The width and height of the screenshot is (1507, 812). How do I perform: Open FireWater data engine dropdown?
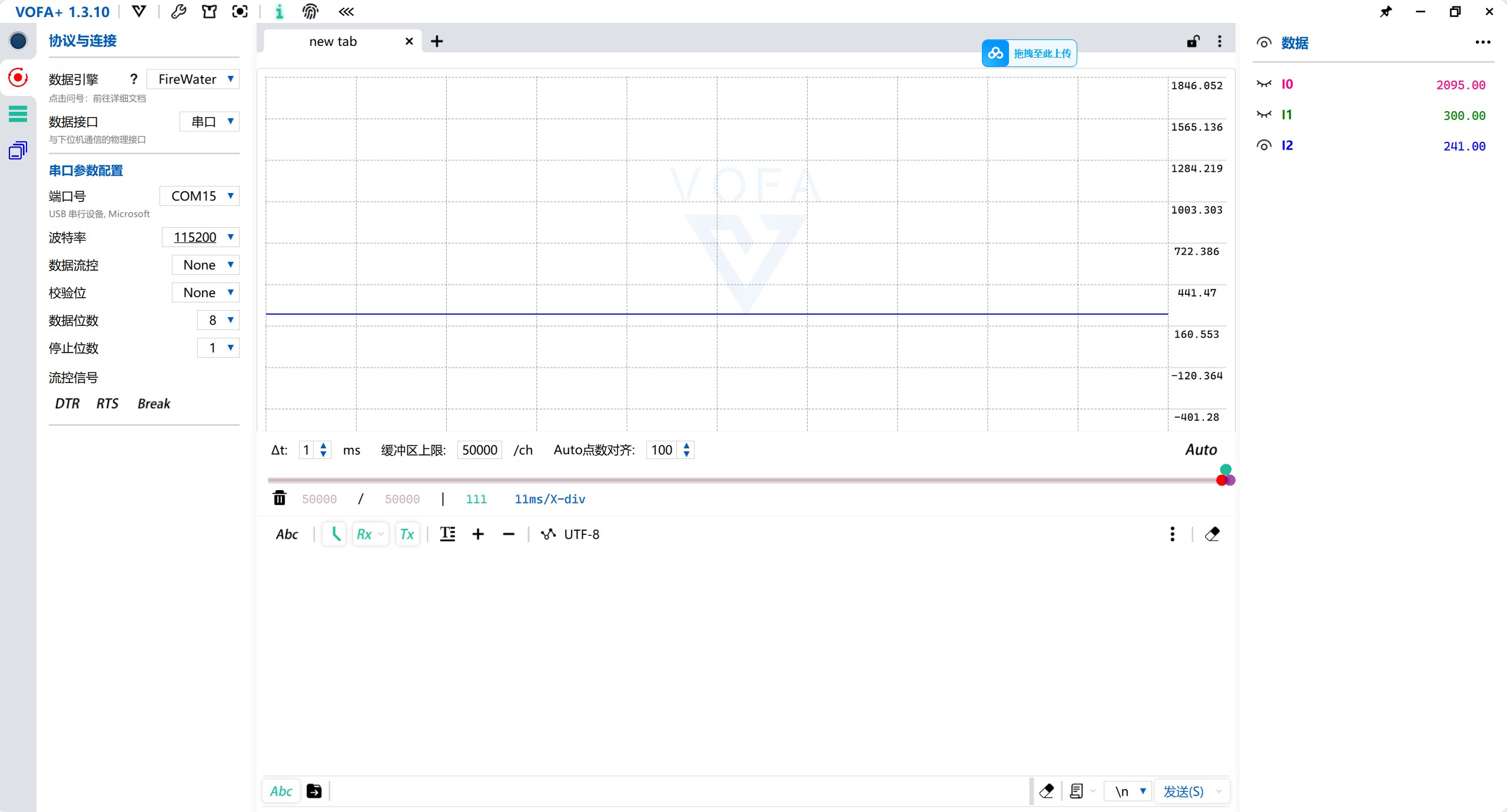pos(193,79)
